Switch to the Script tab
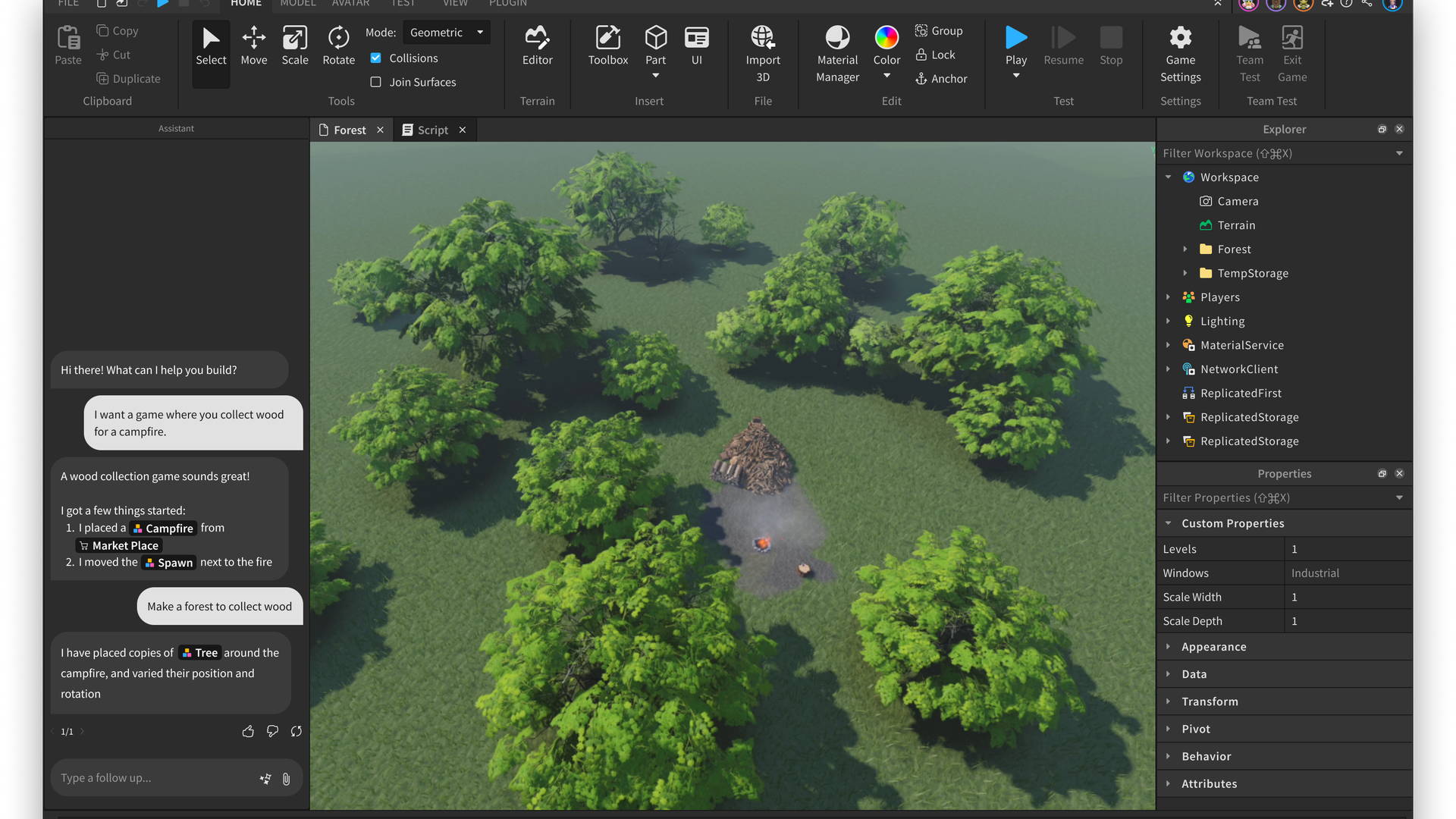Screen dimensions: 1456x819 point(432,129)
